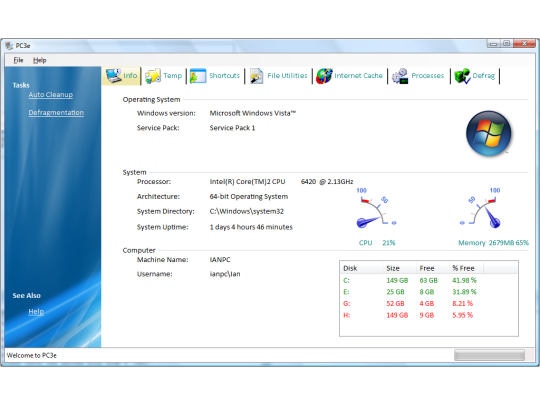Click the Defrag cubes icon
The image size is (540, 405).
pos(462,76)
